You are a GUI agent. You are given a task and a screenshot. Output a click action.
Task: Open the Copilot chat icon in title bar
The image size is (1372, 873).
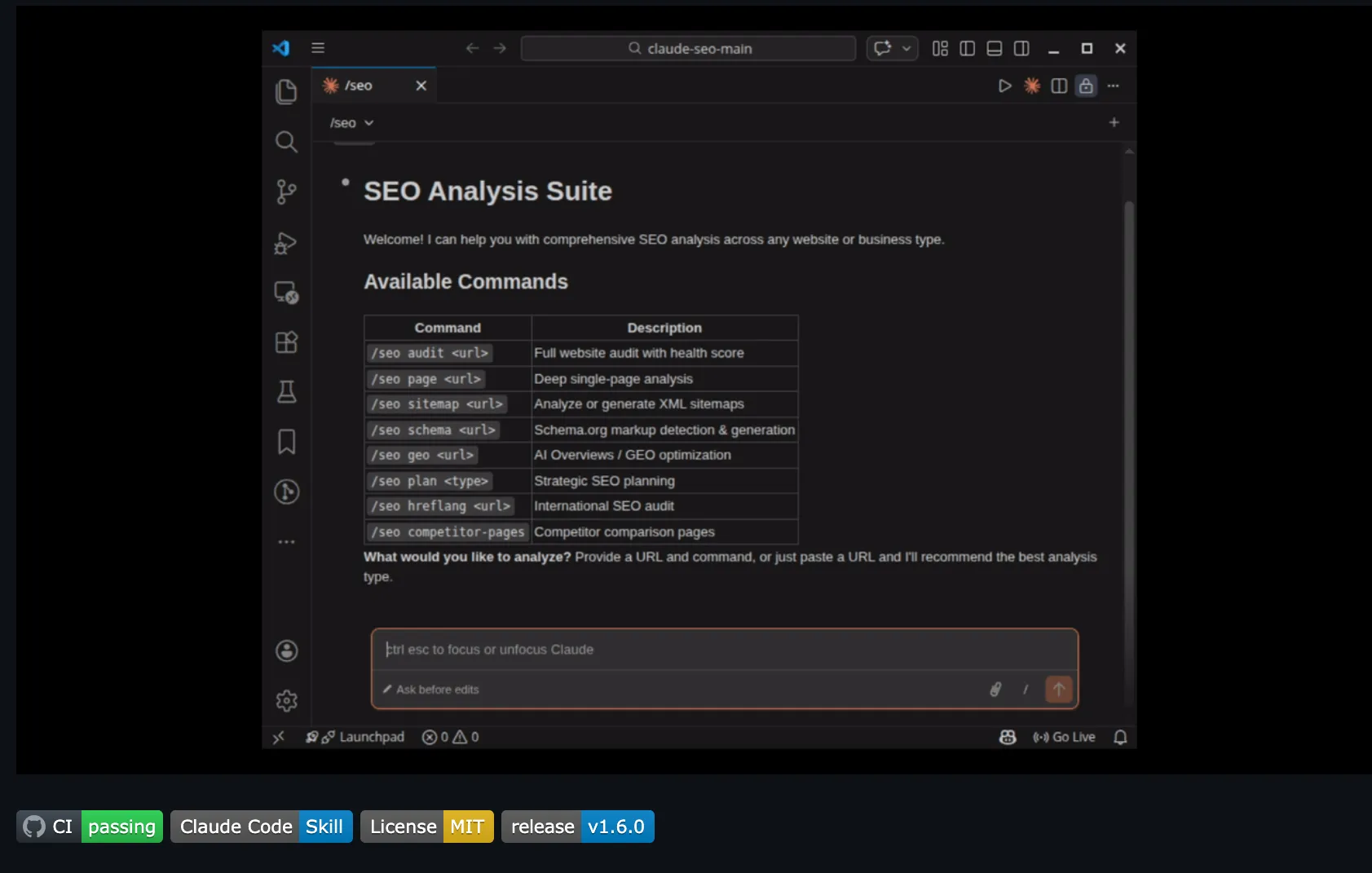pyautogui.click(x=883, y=48)
